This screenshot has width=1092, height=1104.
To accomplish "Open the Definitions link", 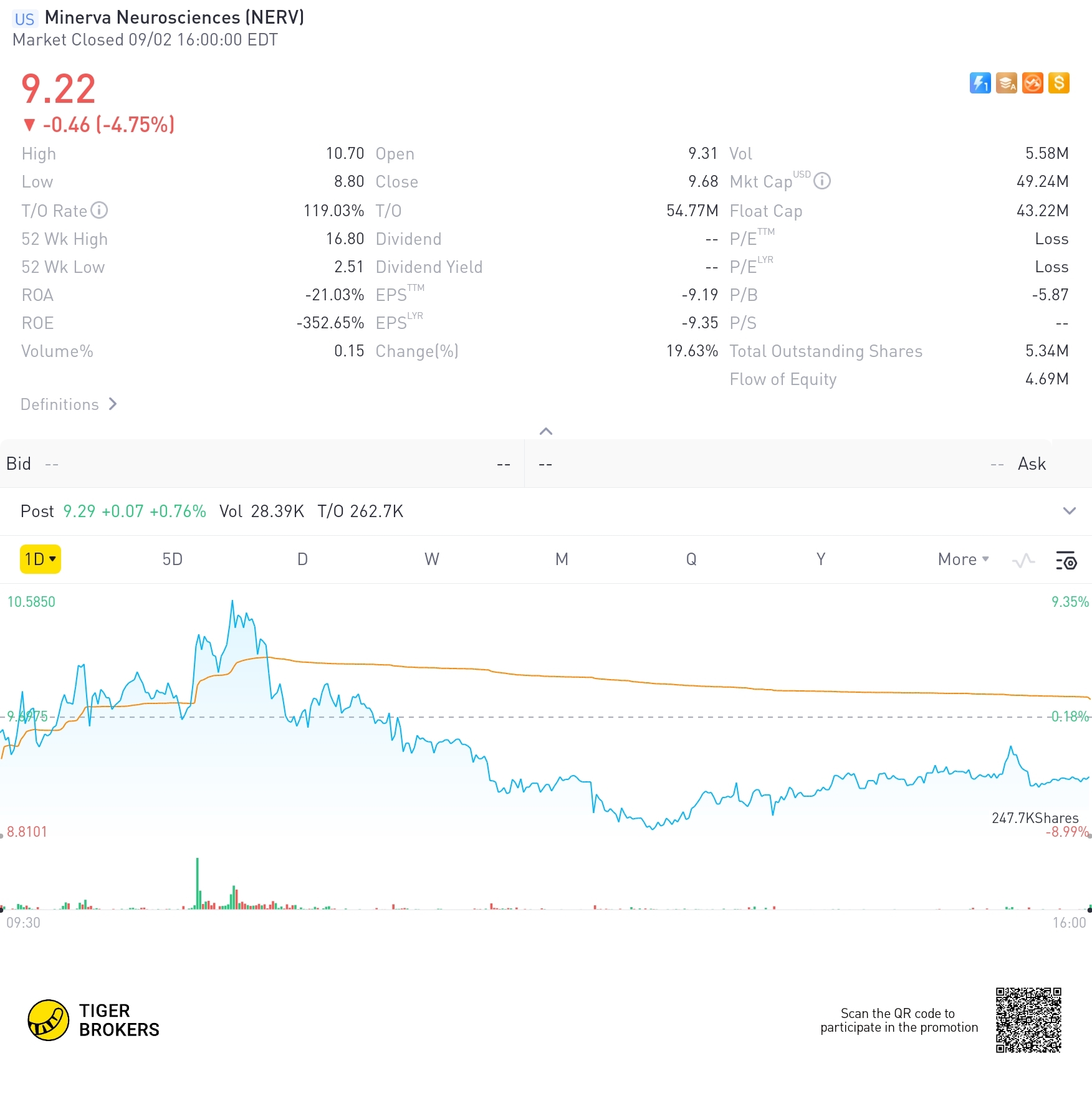I will [69, 404].
